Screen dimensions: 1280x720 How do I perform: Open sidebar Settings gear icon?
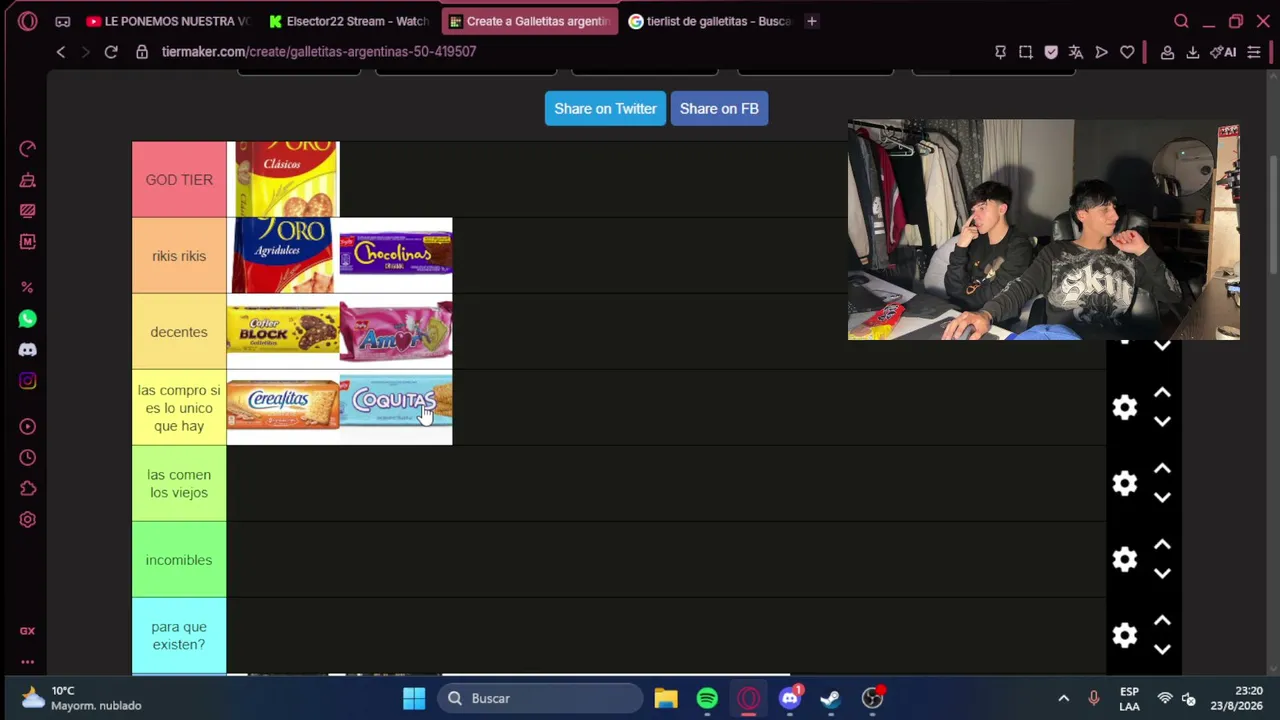click(x=28, y=520)
